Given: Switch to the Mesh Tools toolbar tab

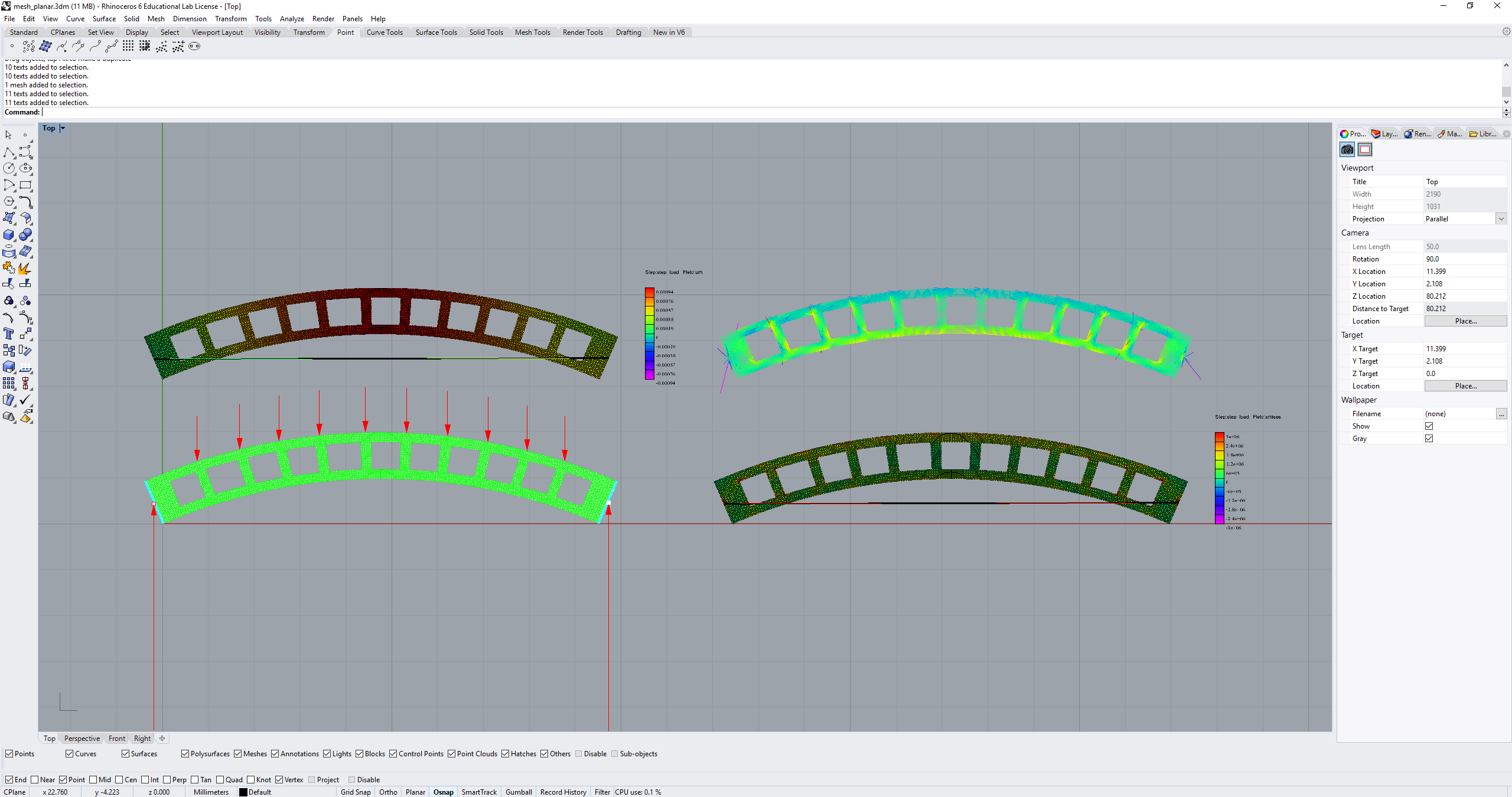Looking at the screenshot, I should (x=532, y=32).
